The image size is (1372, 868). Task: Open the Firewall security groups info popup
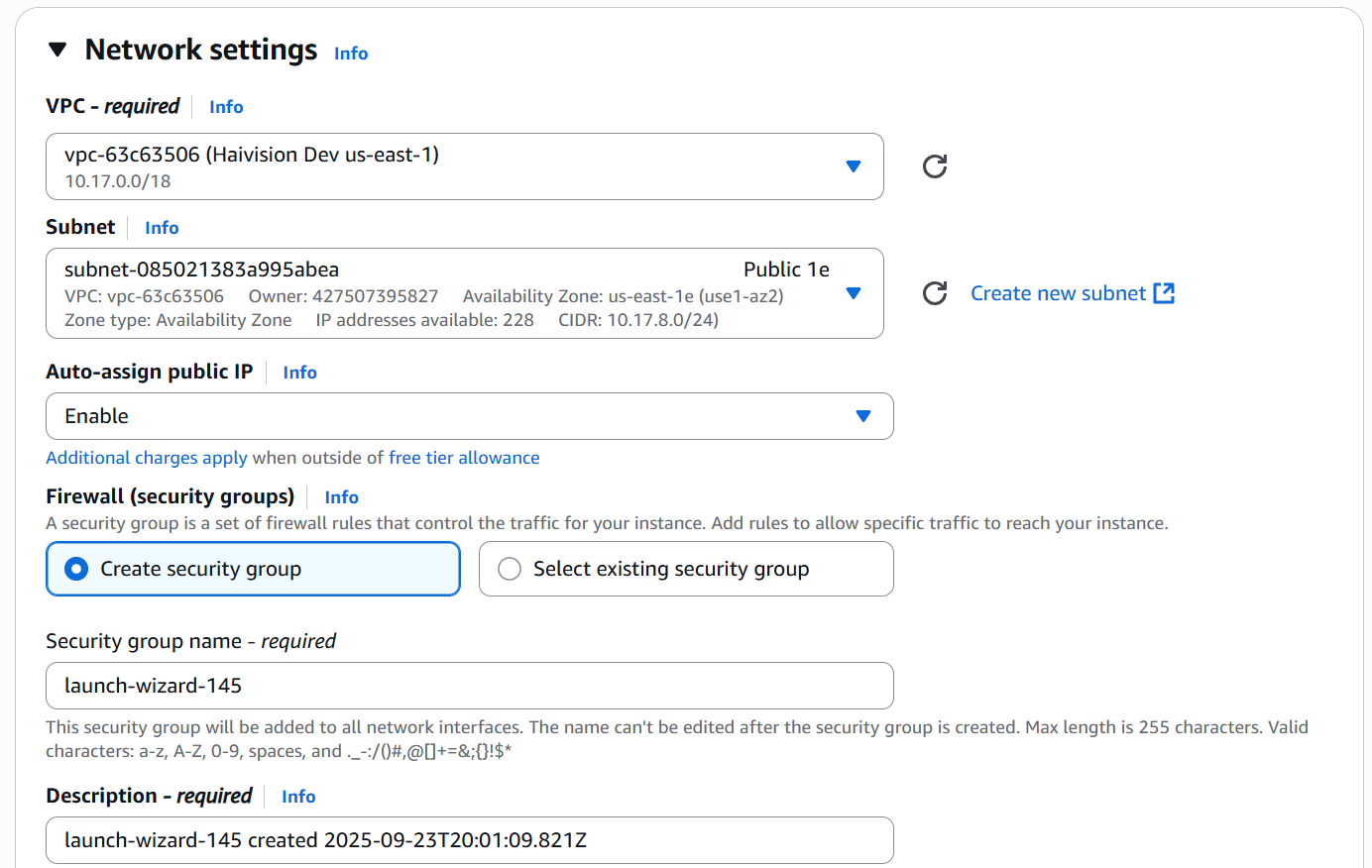341,496
